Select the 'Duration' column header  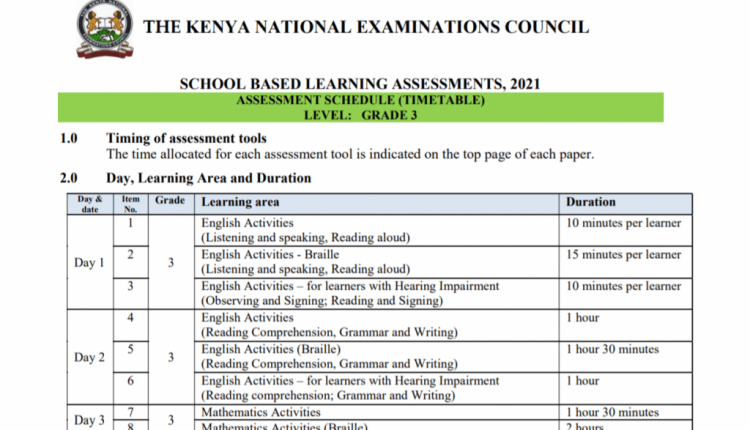[591, 202]
